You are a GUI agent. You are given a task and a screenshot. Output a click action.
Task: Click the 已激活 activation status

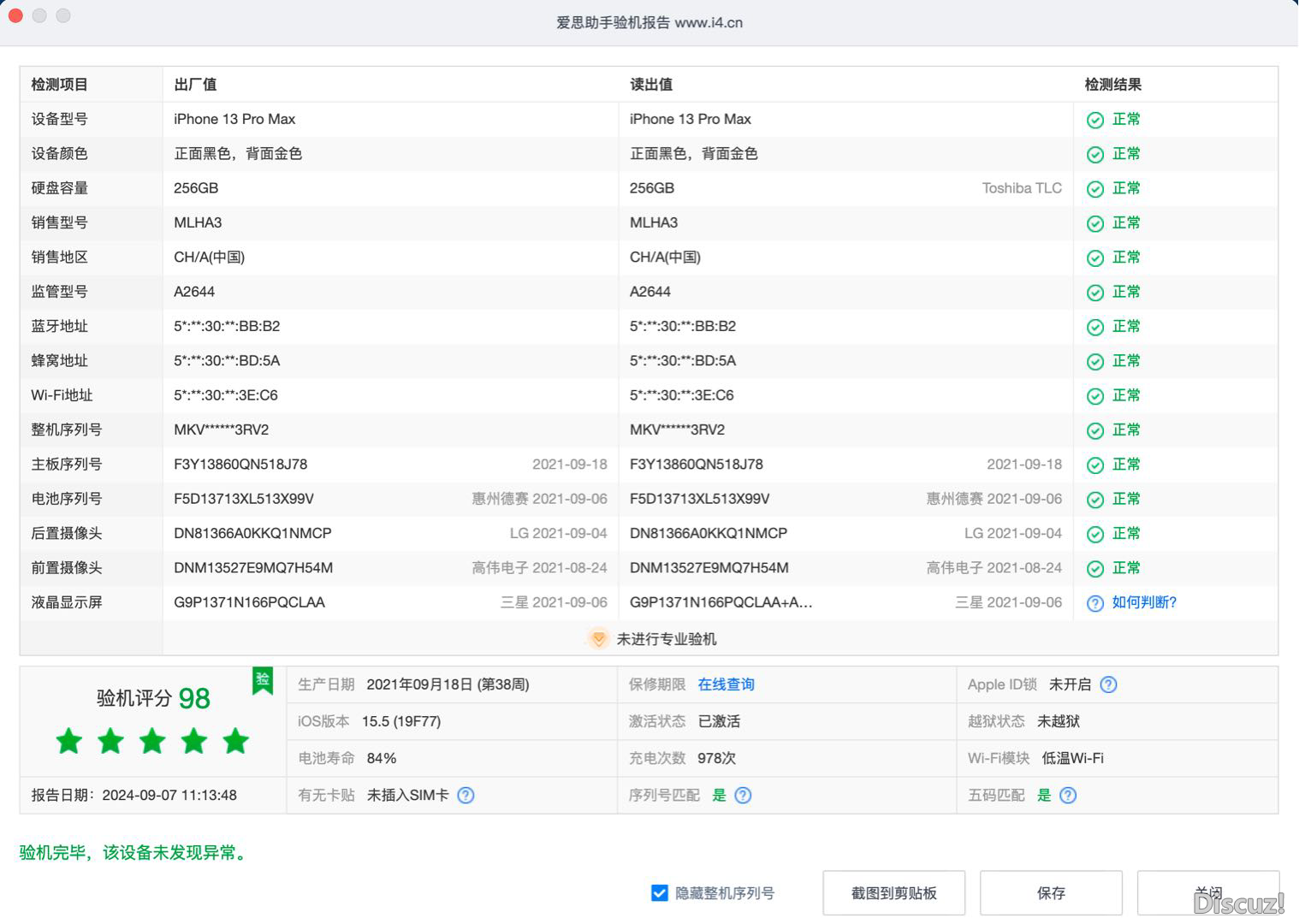(720, 722)
